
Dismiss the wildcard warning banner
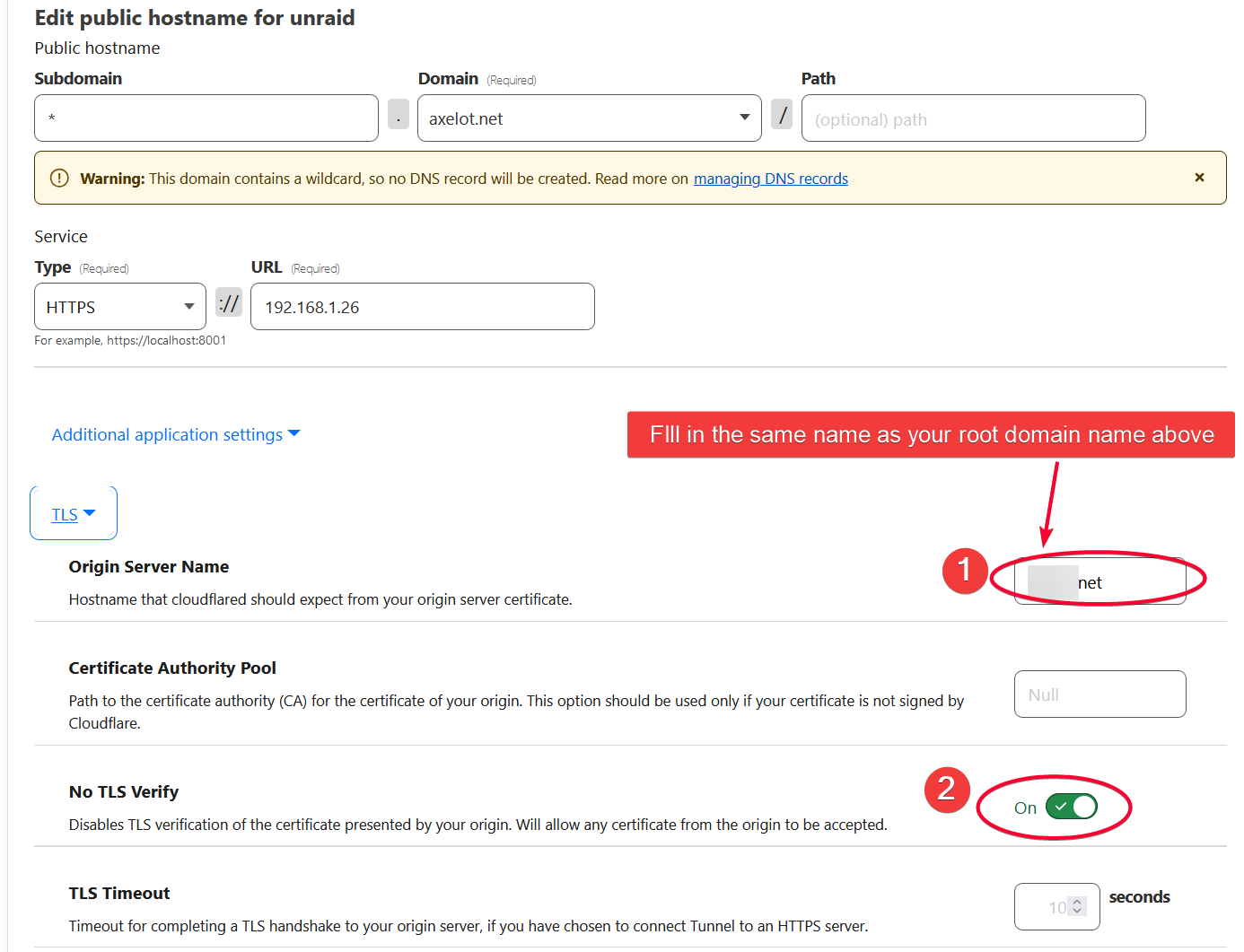click(1199, 178)
